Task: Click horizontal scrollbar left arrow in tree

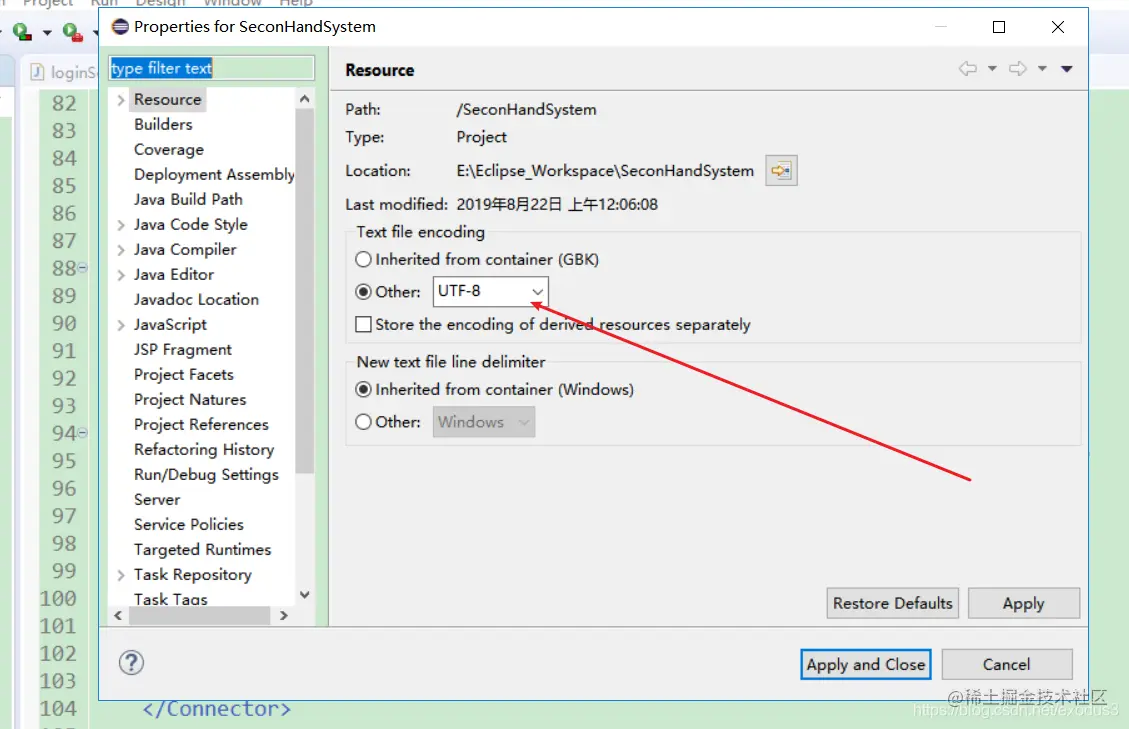Action: [x=118, y=616]
